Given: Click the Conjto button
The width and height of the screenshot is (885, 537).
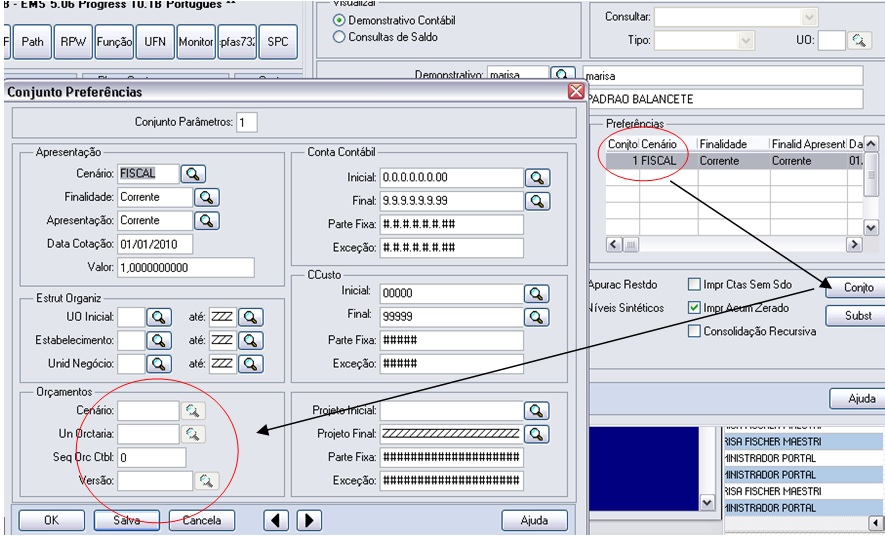Looking at the screenshot, I should pos(858,287).
